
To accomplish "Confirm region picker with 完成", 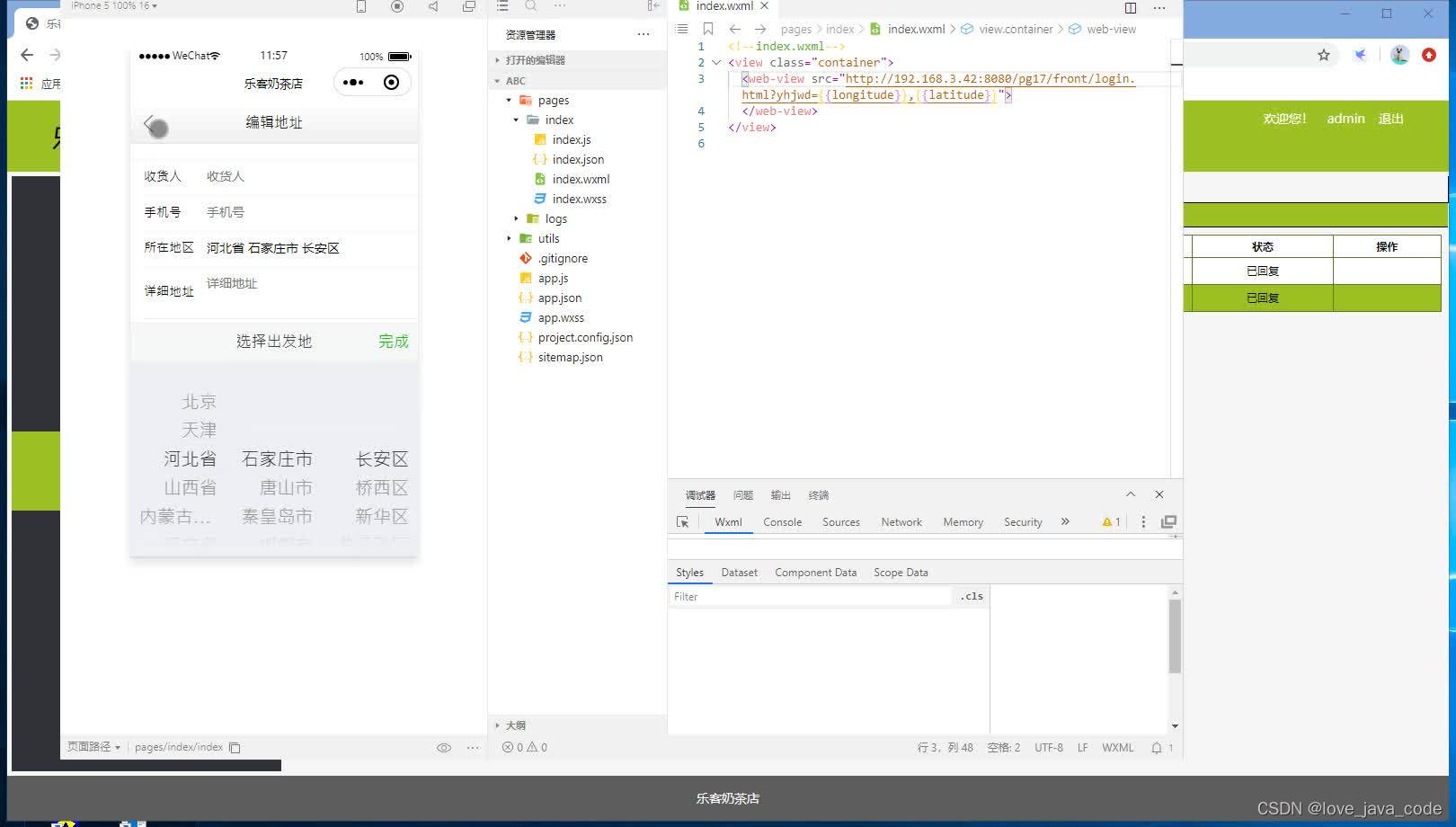I will click(x=393, y=342).
